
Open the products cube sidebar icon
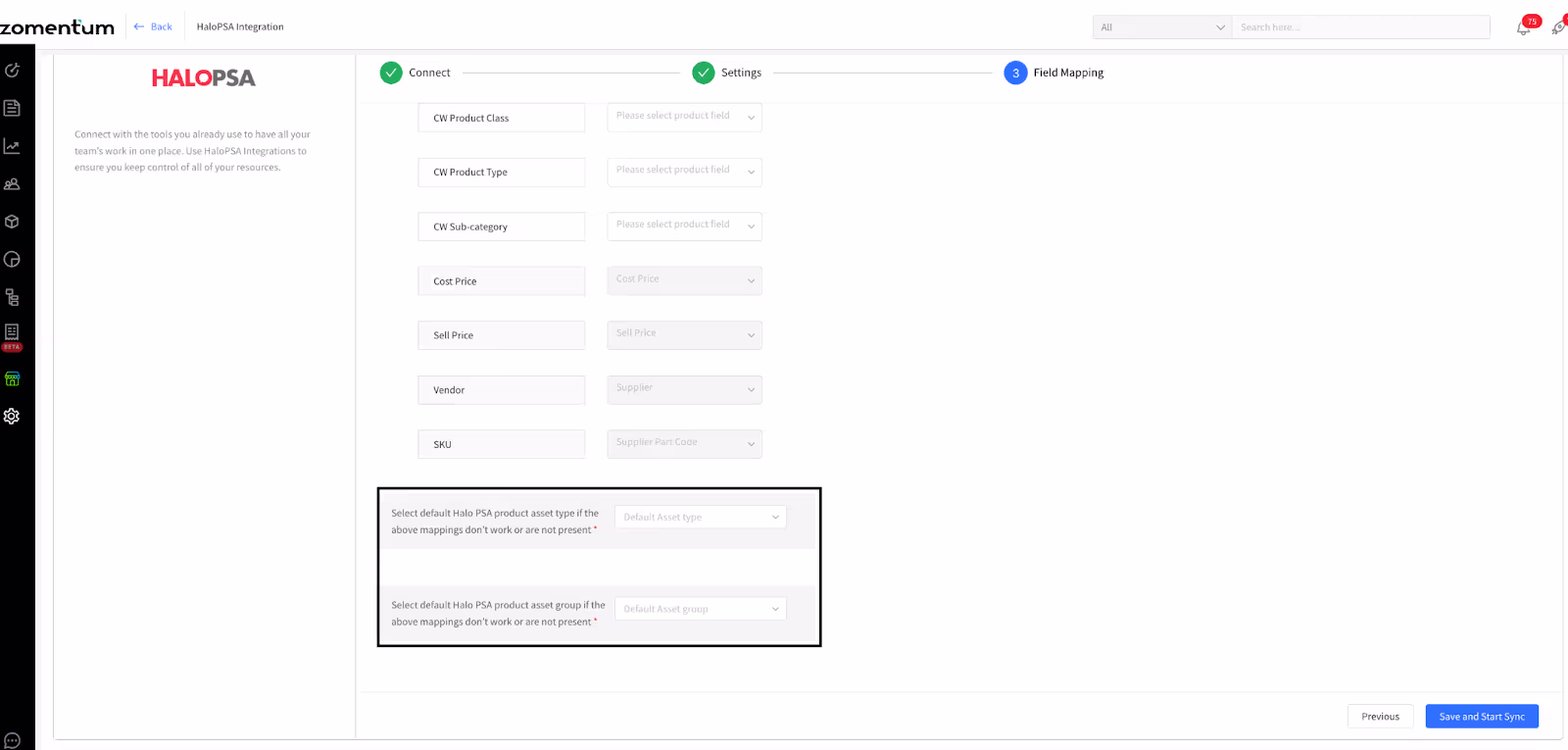(x=12, y=222)
